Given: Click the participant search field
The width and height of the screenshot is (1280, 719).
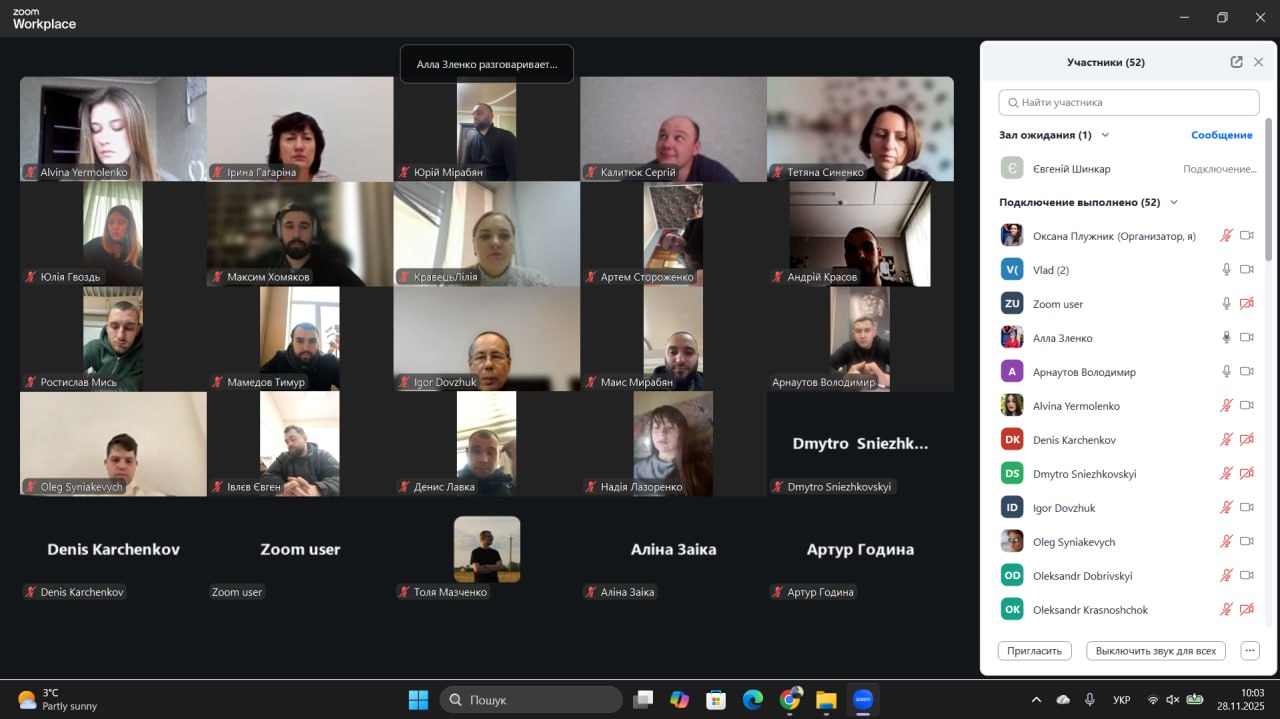Looking at the screenshot, I should click(1128, 102).
